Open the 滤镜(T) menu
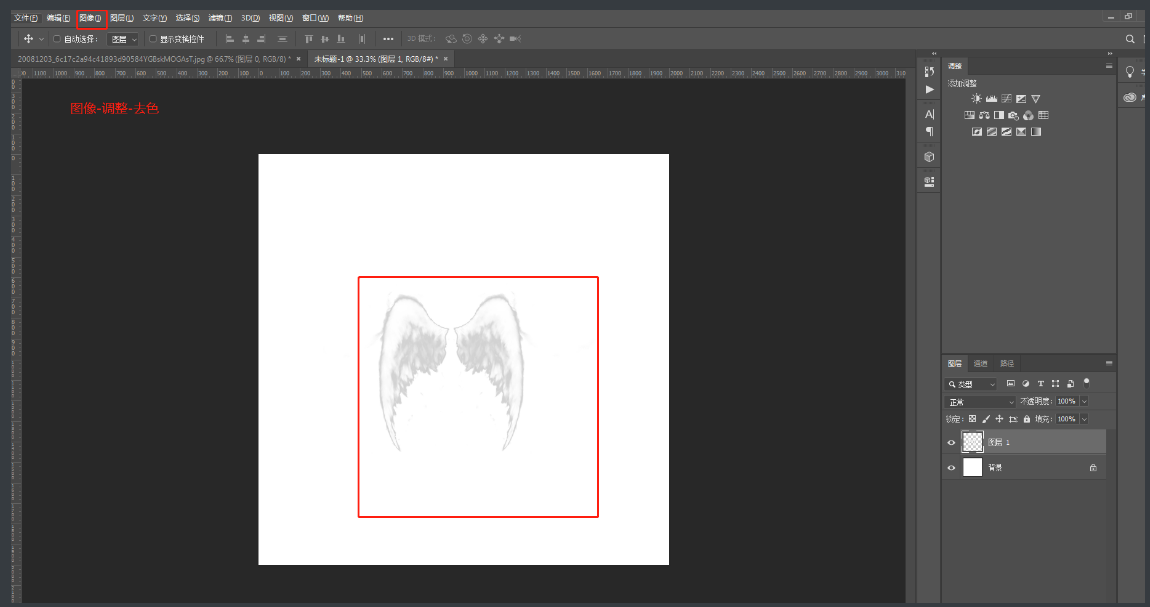The width and height of the screenshot is (1150, 607). pyautogui.click(x=220, y=18)
